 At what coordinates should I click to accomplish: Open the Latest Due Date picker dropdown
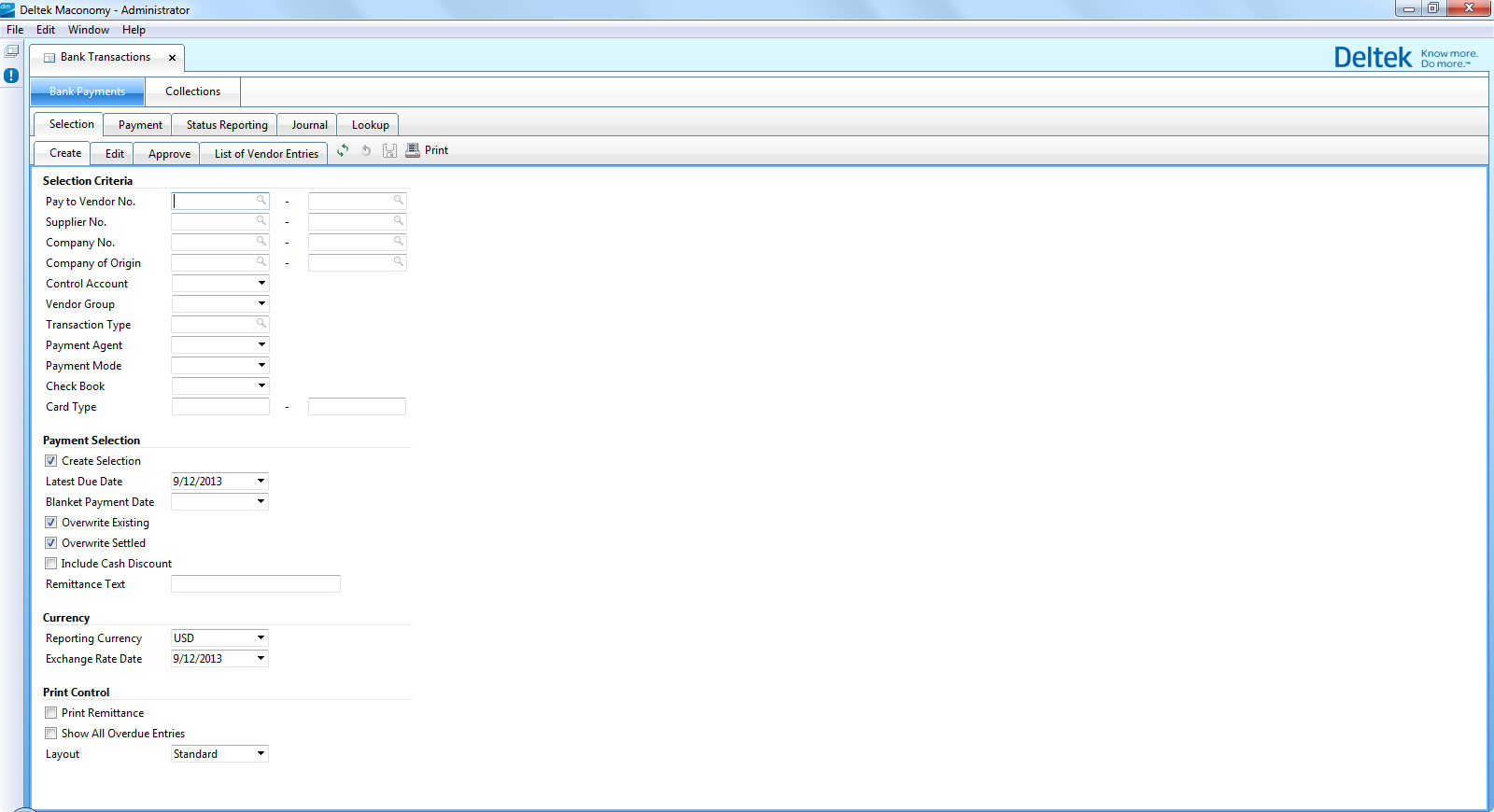(x=261, y=481)
